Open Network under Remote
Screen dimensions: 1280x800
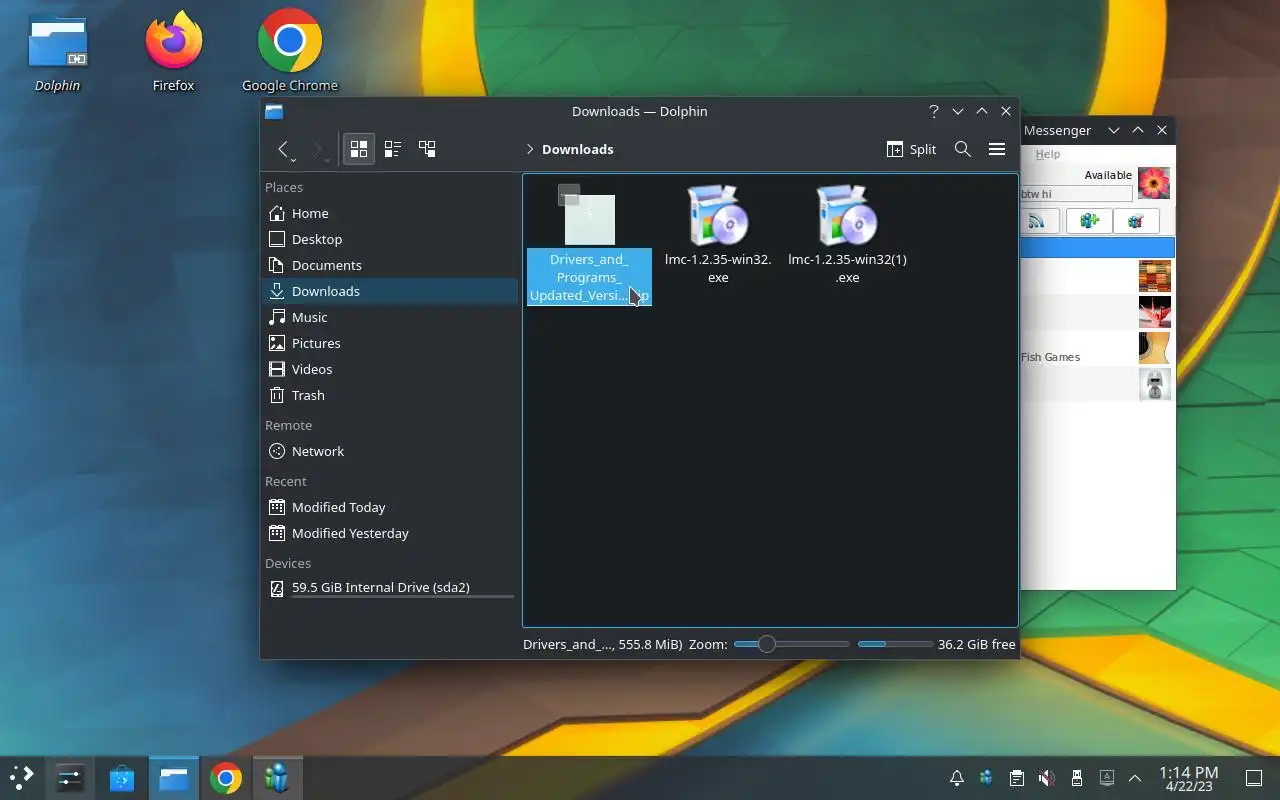click(390, 451)
